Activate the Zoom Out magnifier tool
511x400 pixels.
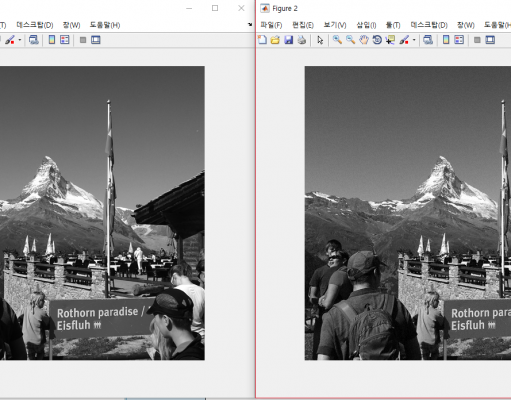click(x=350, y=40)
